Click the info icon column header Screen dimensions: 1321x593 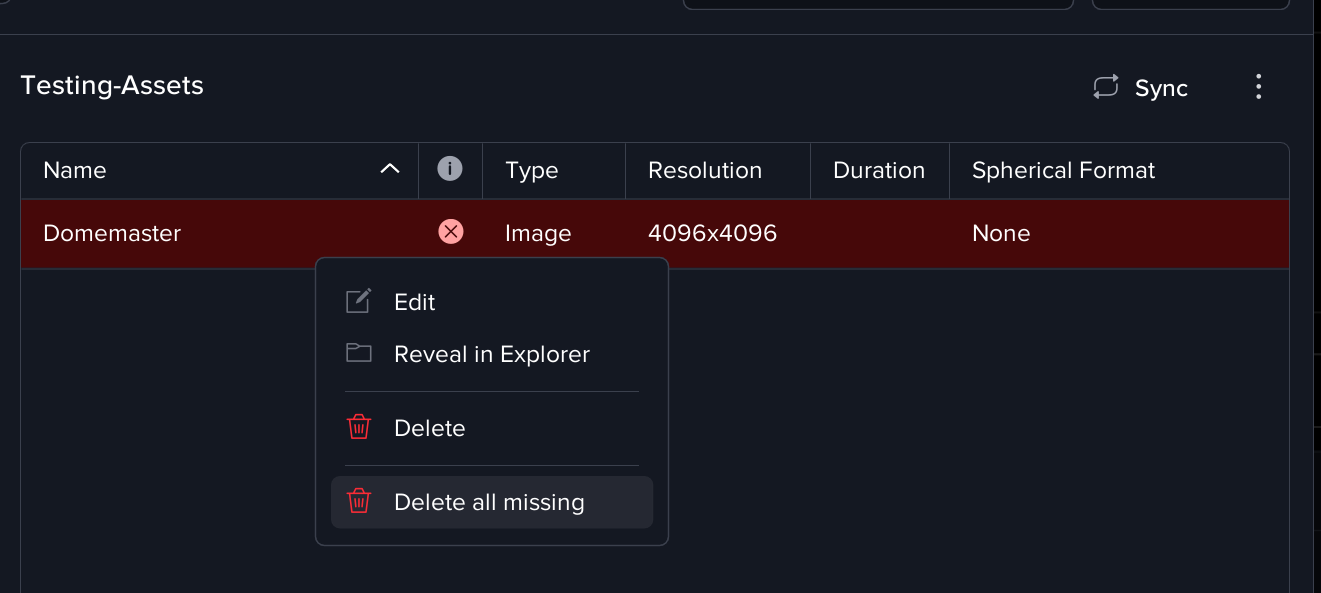pyautogui.click(x=450, y=170)
